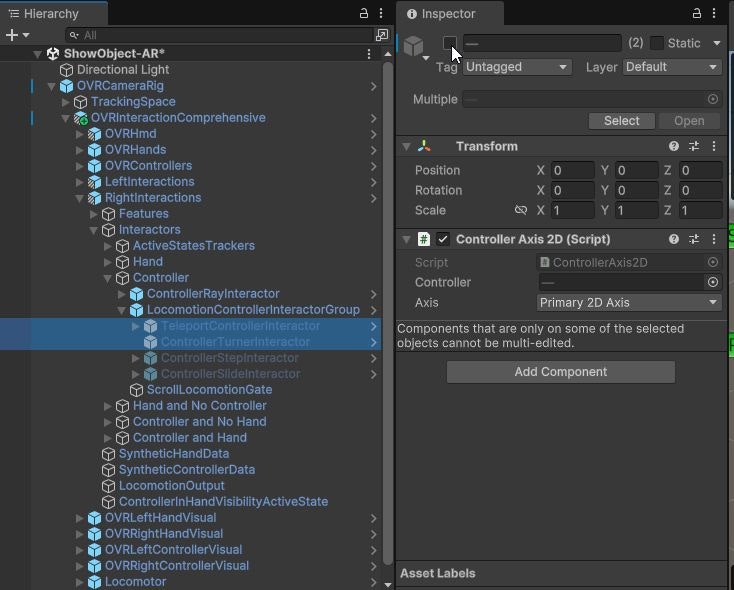
Task: Toggle the GameObject active checkbox
Action: 449,43
